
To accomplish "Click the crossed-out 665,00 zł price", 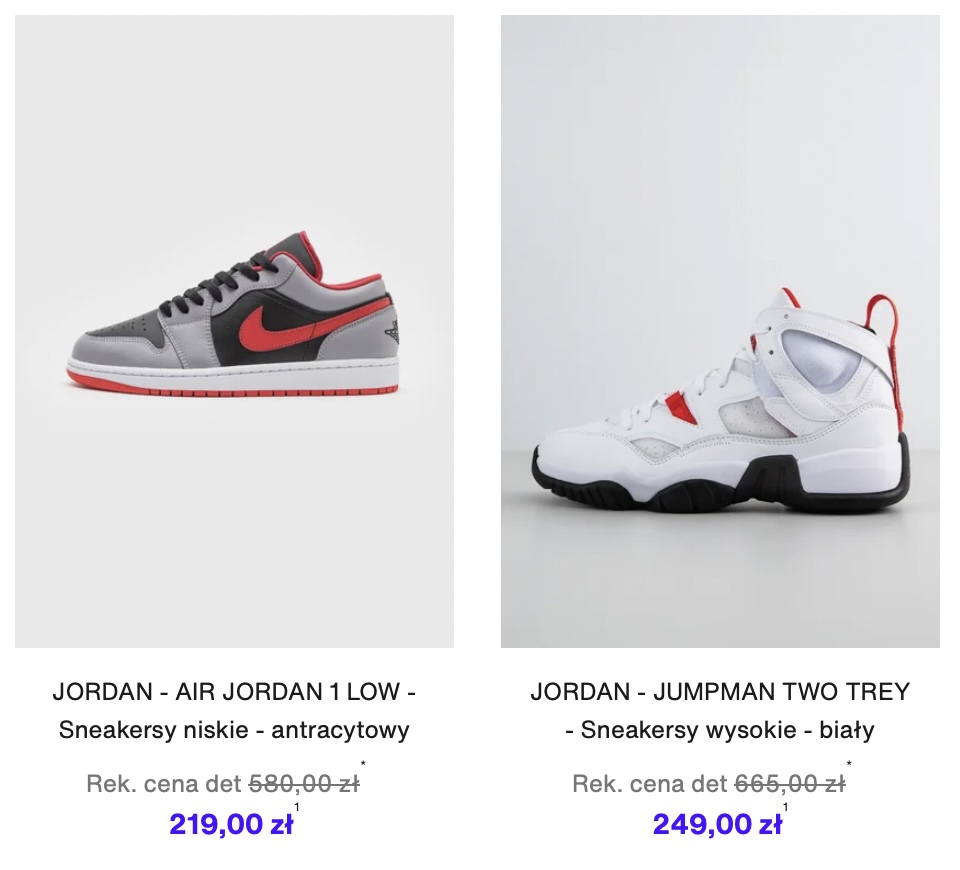I will tap(790, 784).
